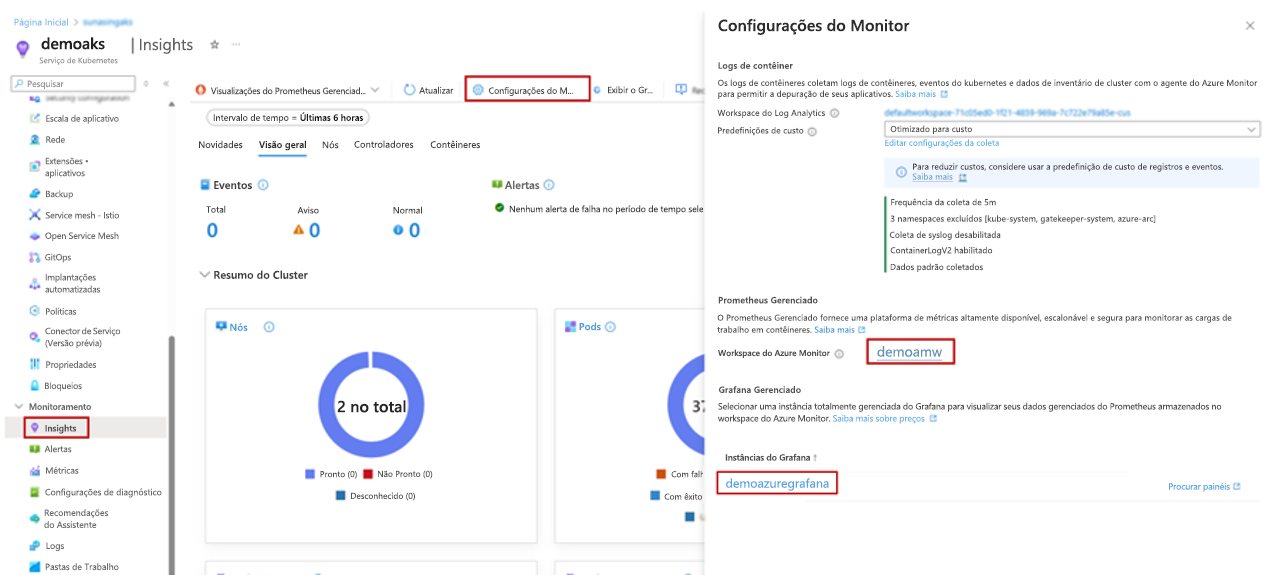Click the Conector de Serviço icon
Viewport: 1279px width, 575px height.
35,336
